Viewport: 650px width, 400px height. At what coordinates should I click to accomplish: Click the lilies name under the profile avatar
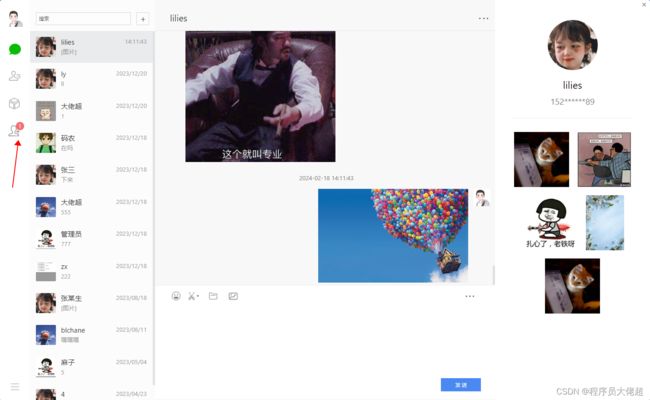pyautogui.click(x=572, y=85)
